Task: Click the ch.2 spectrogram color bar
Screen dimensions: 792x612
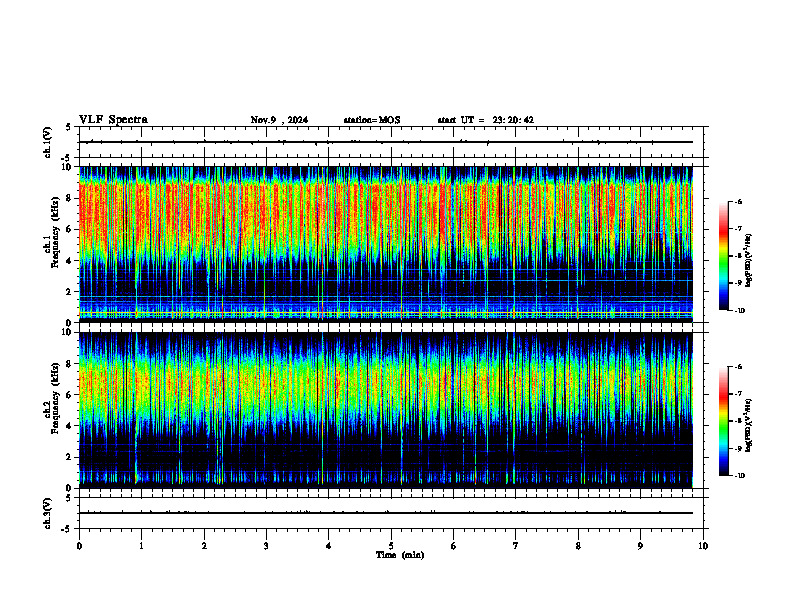Action: 723,421
